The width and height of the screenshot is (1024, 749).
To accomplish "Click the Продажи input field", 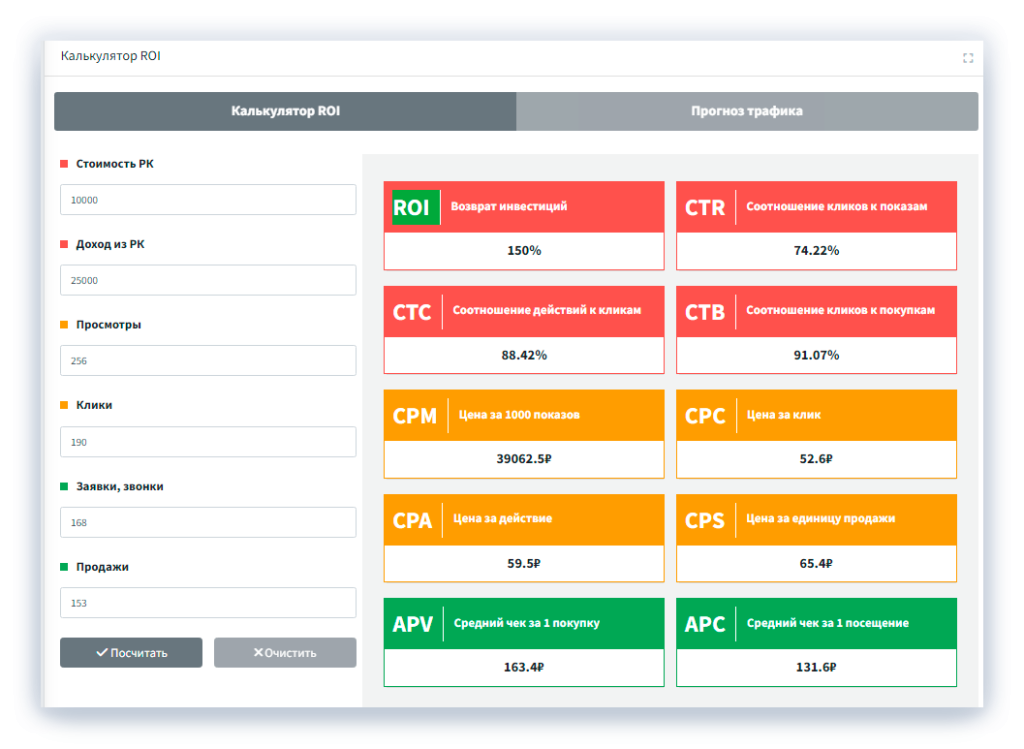I will pyautogui.click(x=208, y=603).
